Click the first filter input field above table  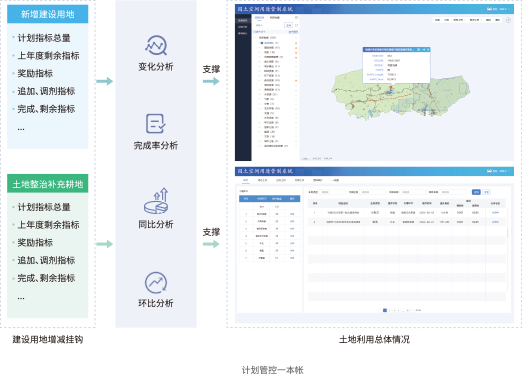pos(332,192)
